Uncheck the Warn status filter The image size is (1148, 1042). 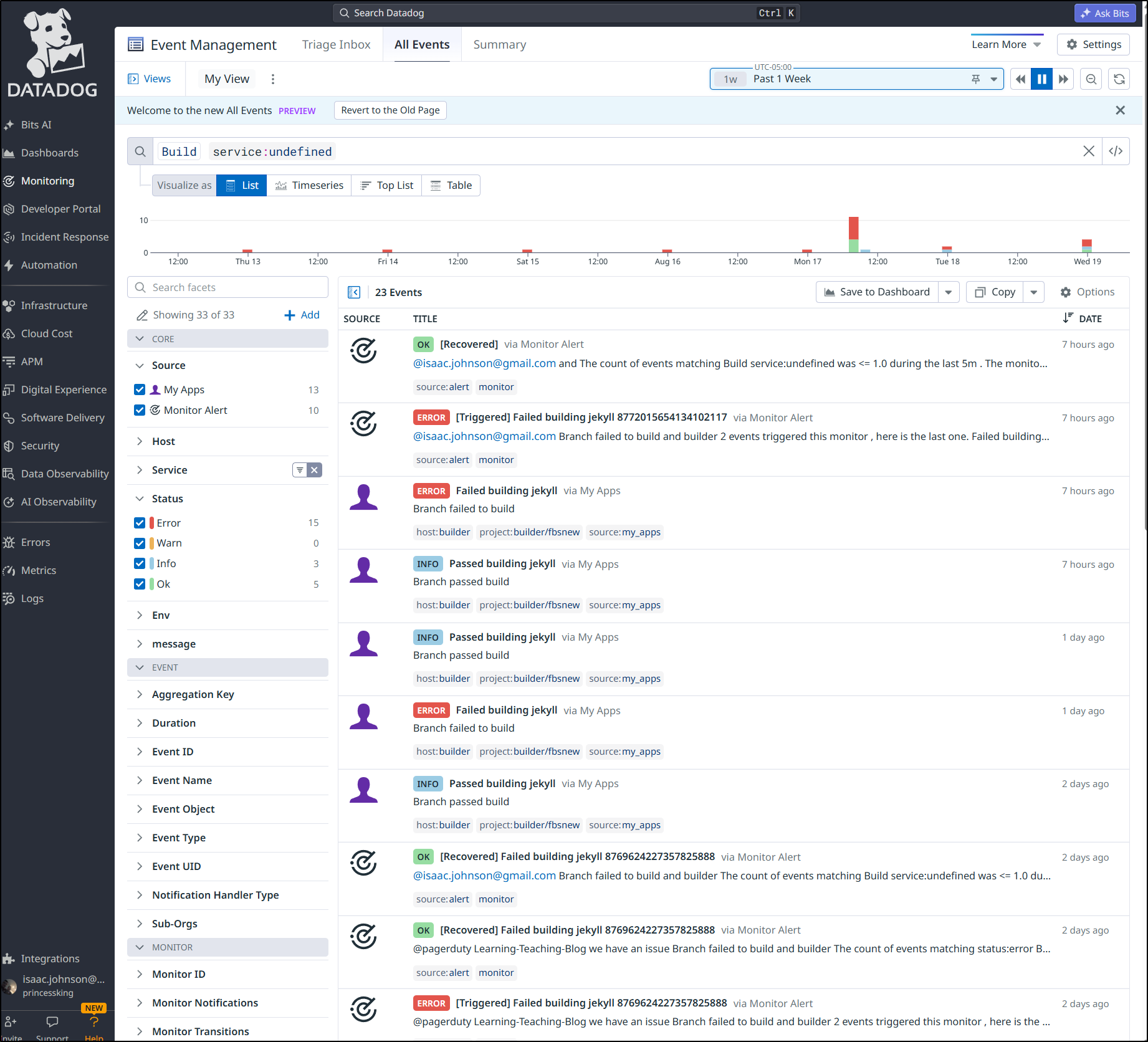coord(140,543)
